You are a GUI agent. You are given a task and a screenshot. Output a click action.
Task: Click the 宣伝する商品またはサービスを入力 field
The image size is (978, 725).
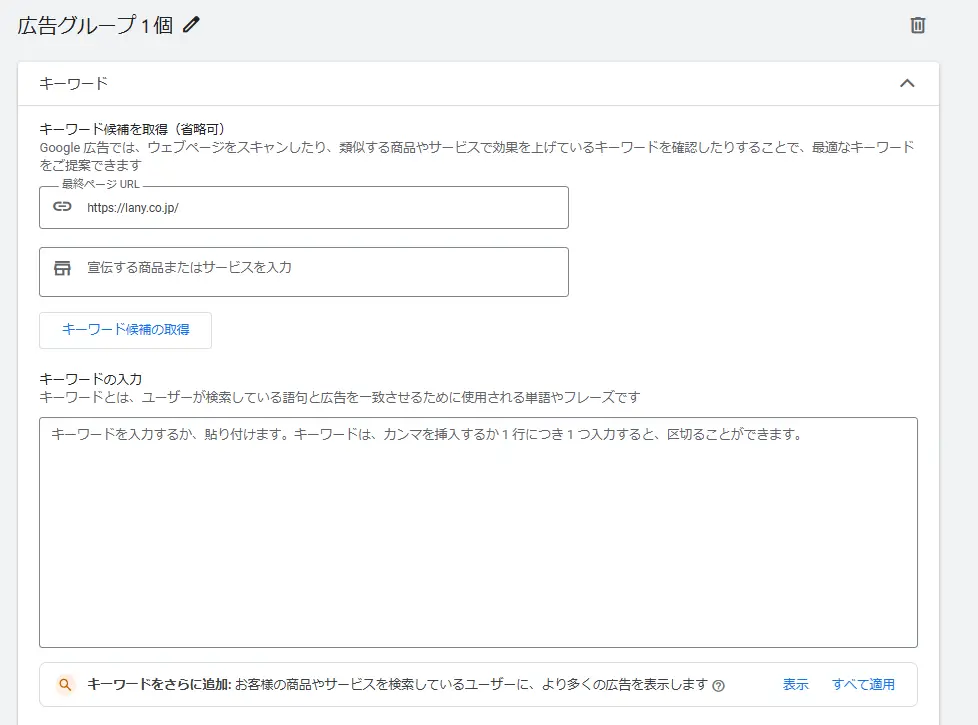pos(300,271)
